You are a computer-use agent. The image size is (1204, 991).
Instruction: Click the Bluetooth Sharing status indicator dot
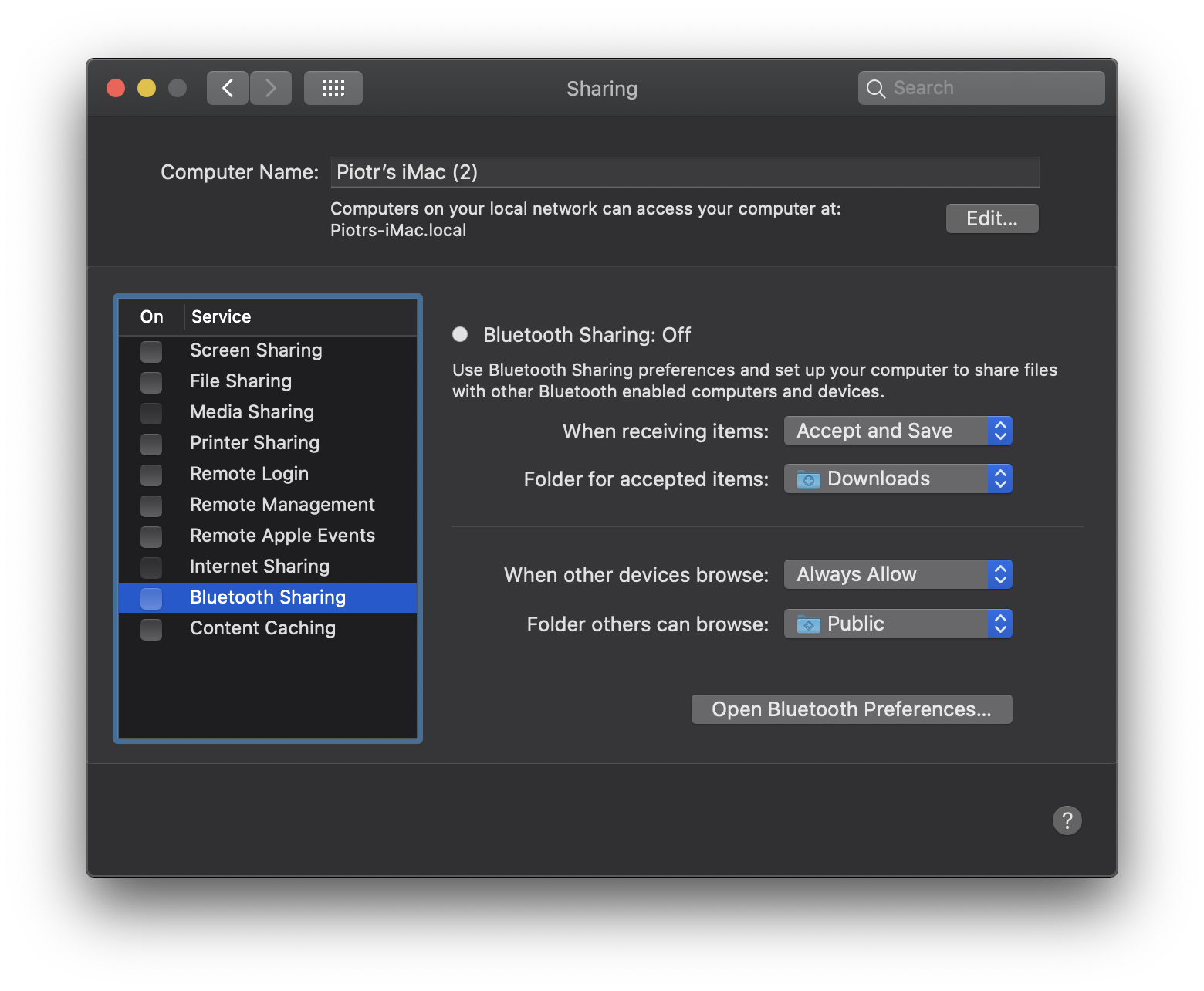[460, 334]
